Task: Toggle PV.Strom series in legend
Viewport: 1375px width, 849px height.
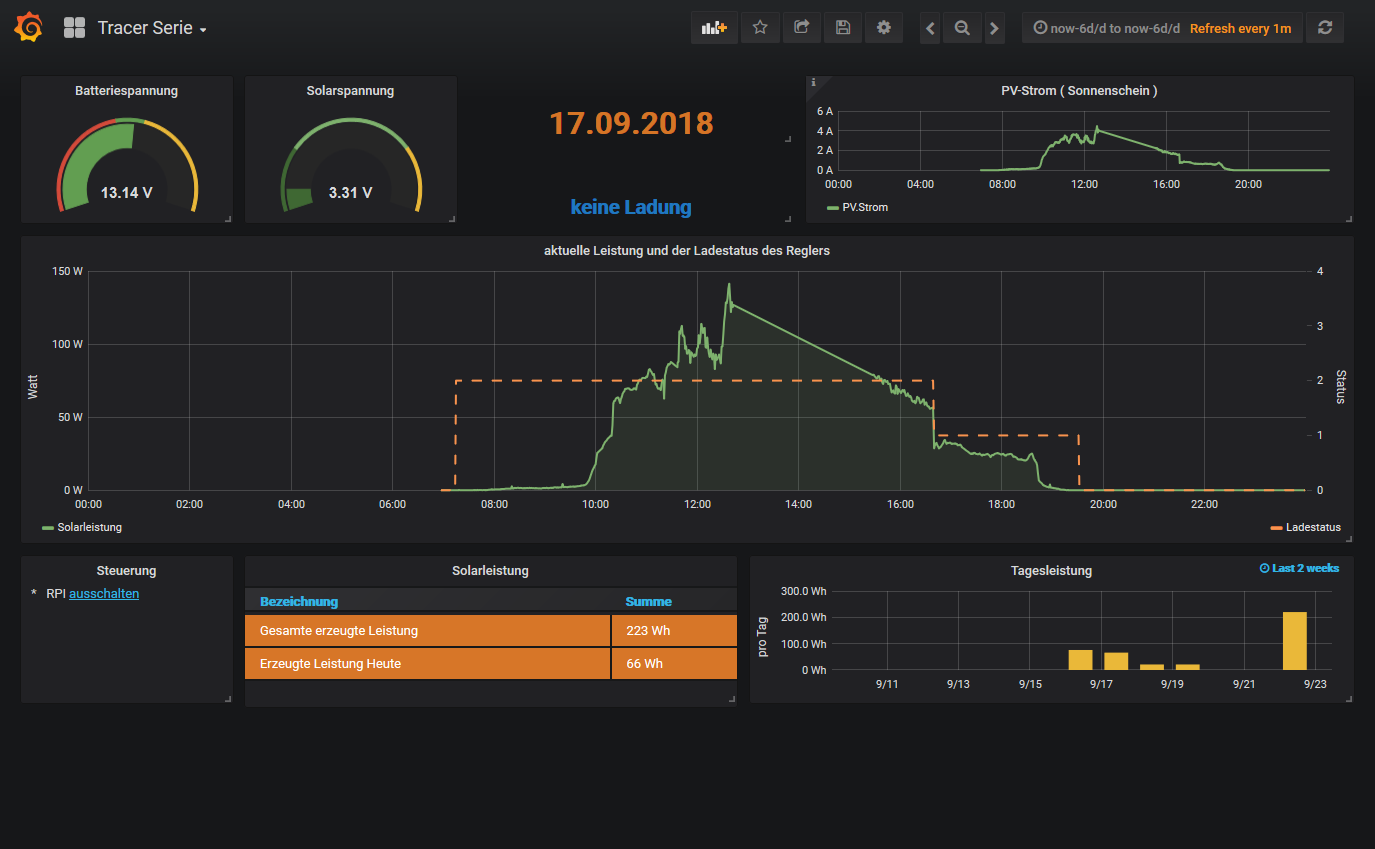Action: 864,208
